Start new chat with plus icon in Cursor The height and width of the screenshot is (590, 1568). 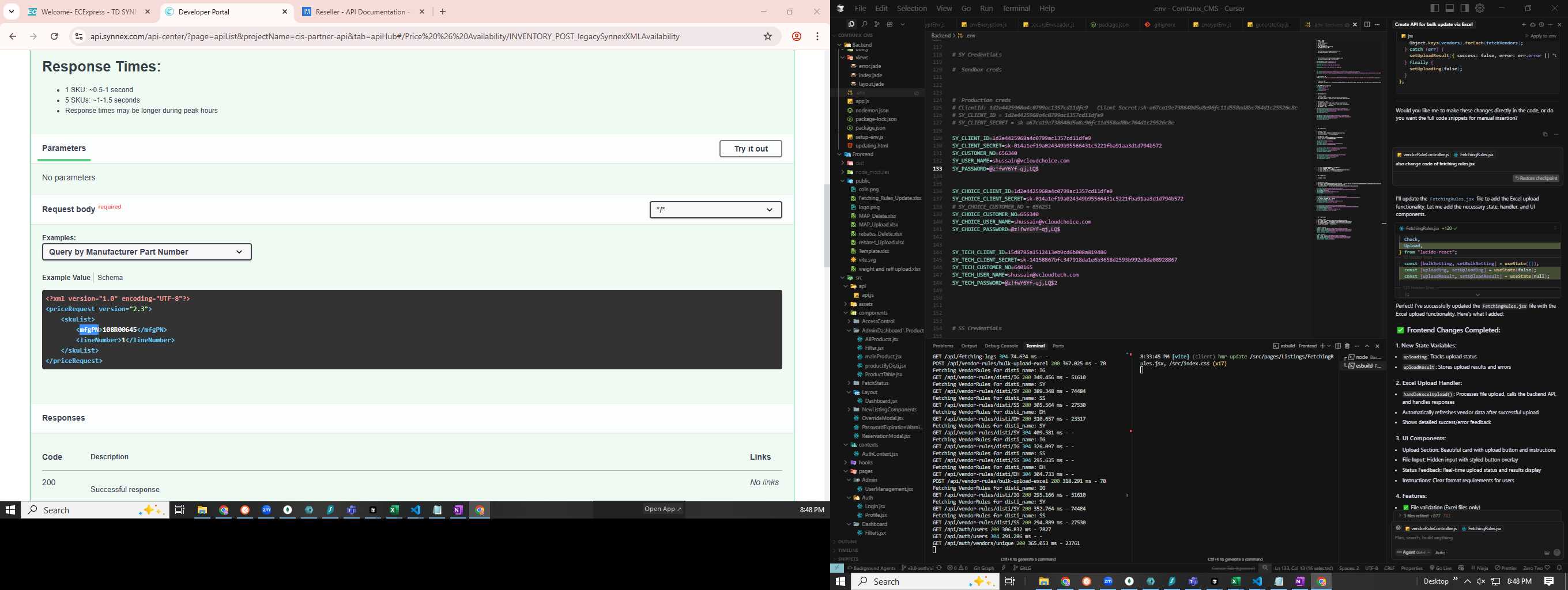pyautogui.click(x=1524, y=25)
